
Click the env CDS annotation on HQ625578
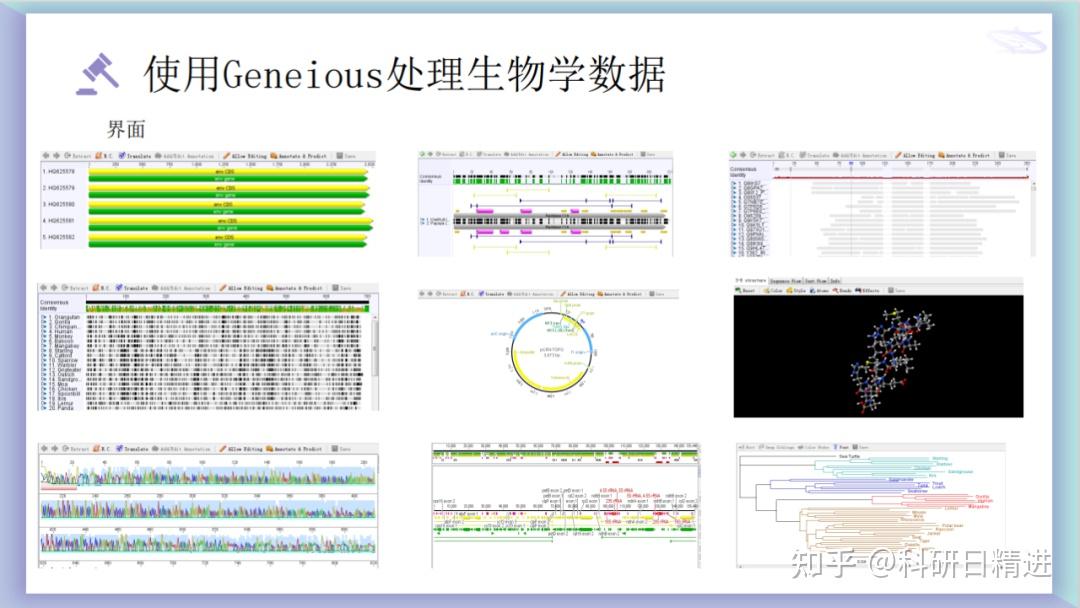tap(221, 171)
